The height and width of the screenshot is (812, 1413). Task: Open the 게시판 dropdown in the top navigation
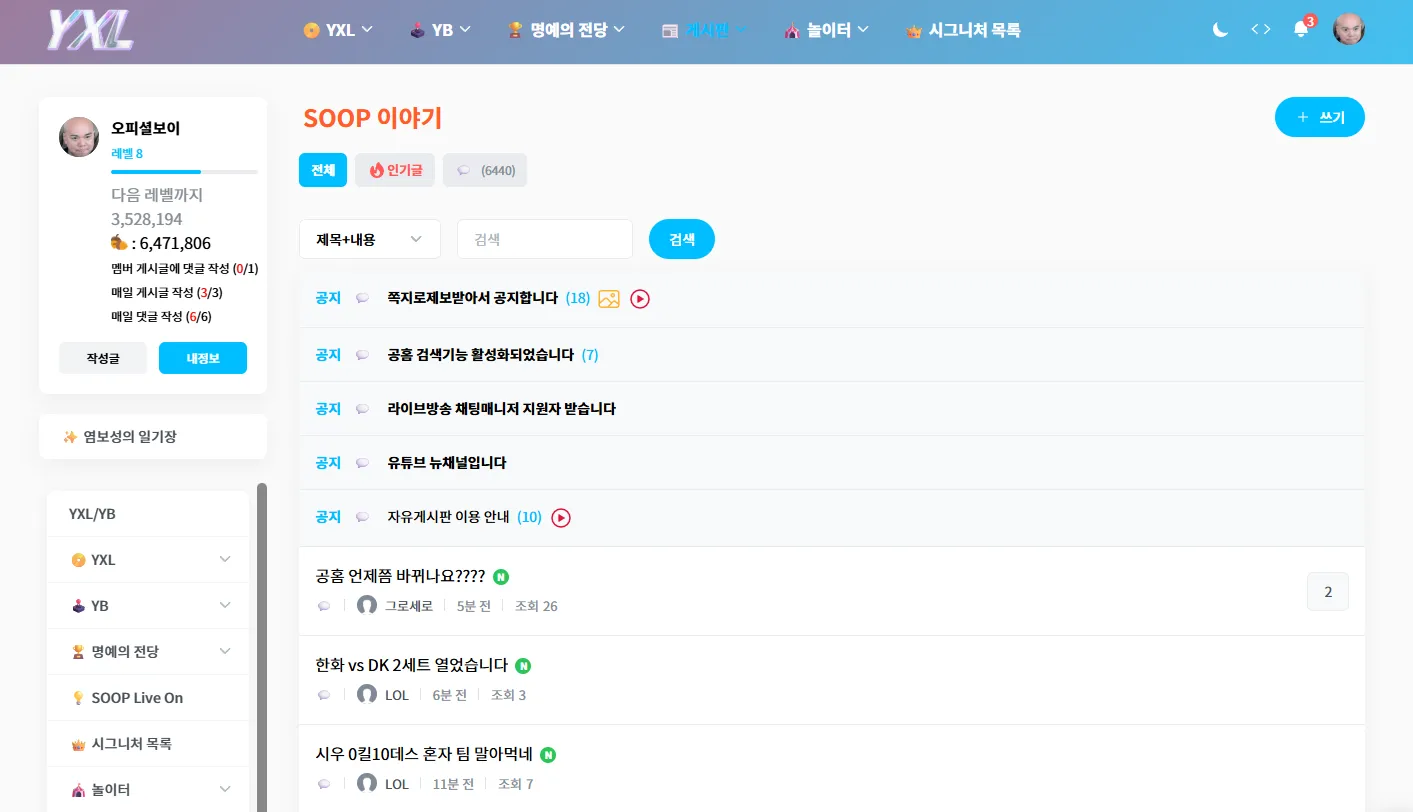tap(704, 30)
